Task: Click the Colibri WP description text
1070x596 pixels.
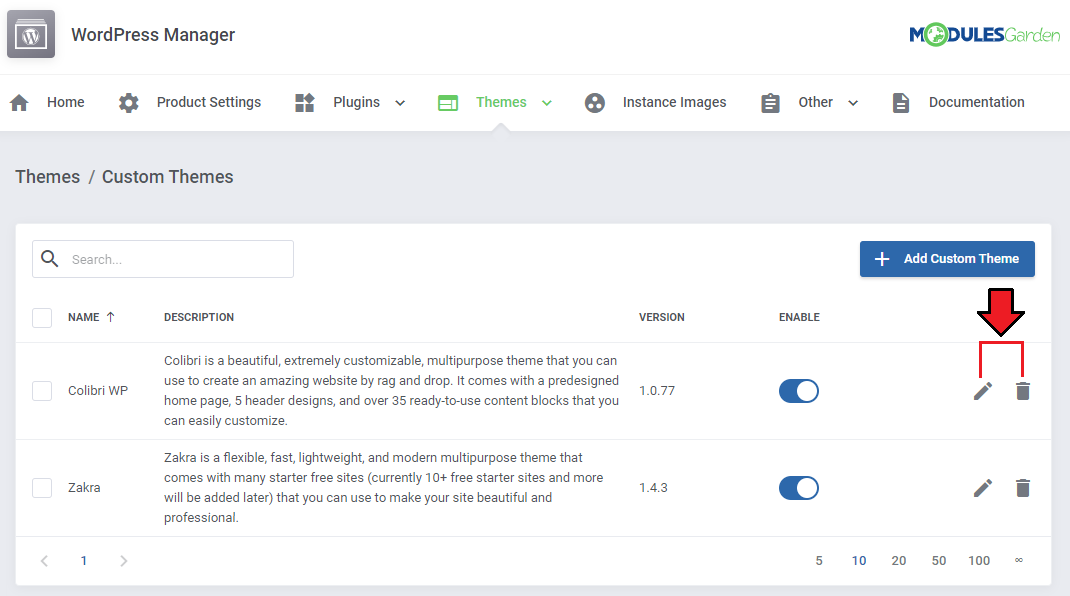Action: pyautogui.click(x=391, y=391)
